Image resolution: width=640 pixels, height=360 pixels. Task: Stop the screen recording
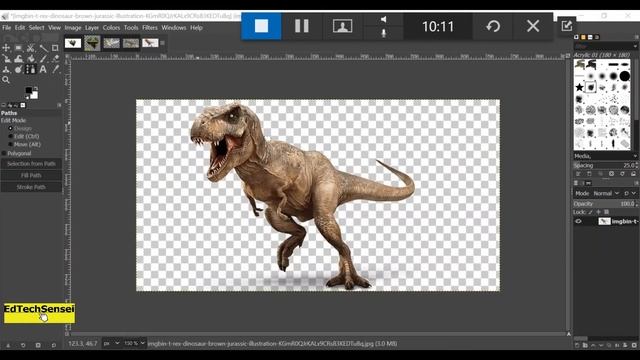coord(261,26)
